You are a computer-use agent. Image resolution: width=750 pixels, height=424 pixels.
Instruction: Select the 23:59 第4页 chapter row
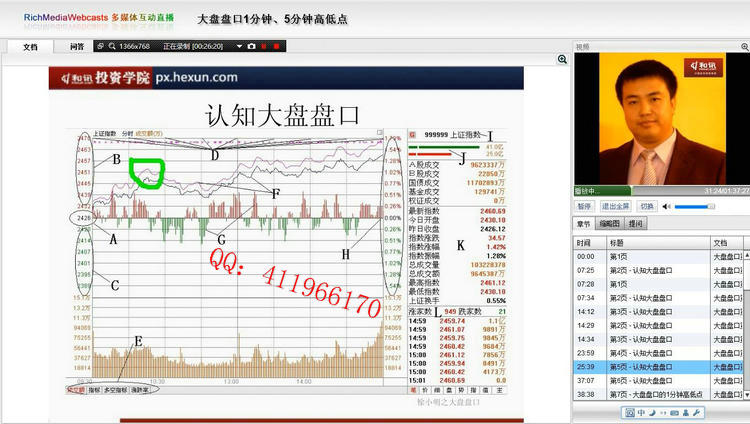tap(658, 353)
